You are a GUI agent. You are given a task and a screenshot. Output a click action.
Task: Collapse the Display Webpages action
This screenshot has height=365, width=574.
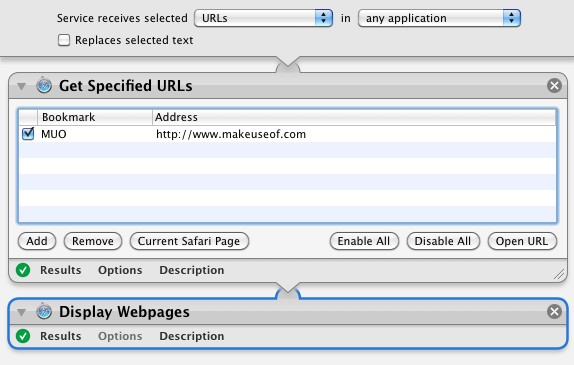22,312
